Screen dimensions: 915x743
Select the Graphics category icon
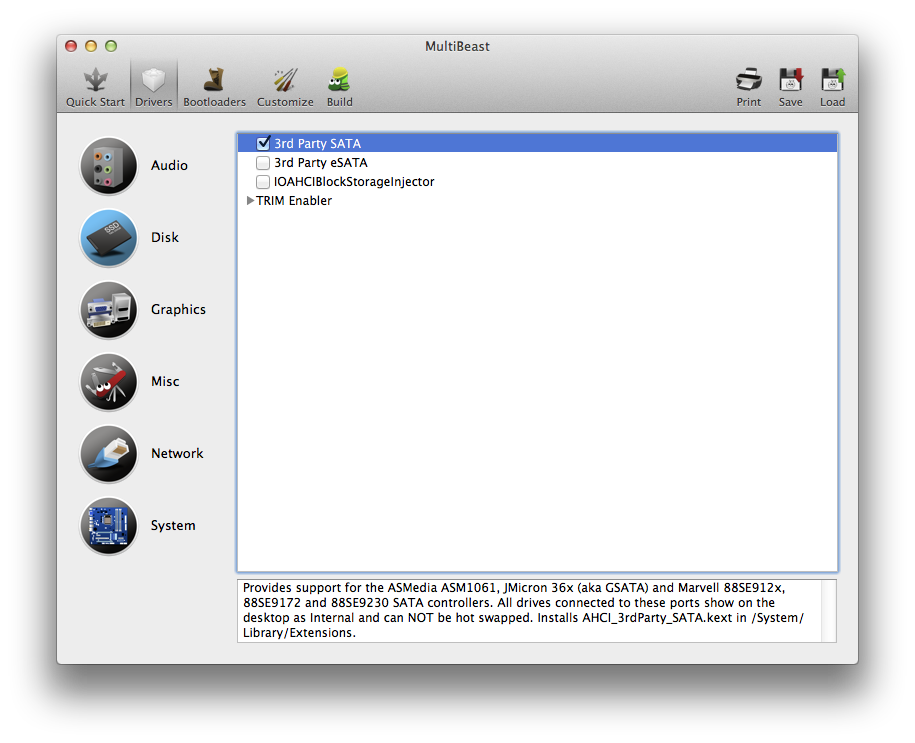point(109,310)
